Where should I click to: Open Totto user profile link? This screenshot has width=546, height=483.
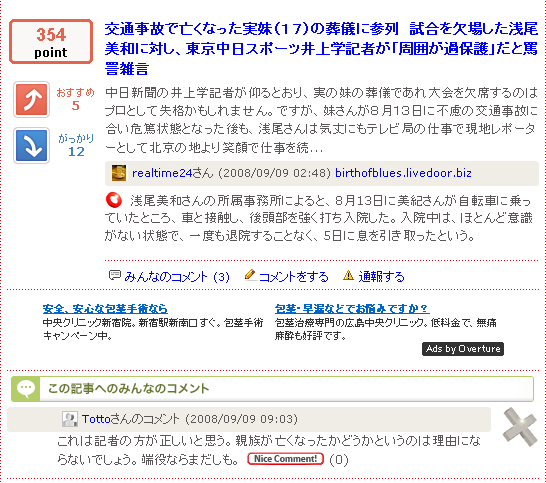(x=96, y=419)
